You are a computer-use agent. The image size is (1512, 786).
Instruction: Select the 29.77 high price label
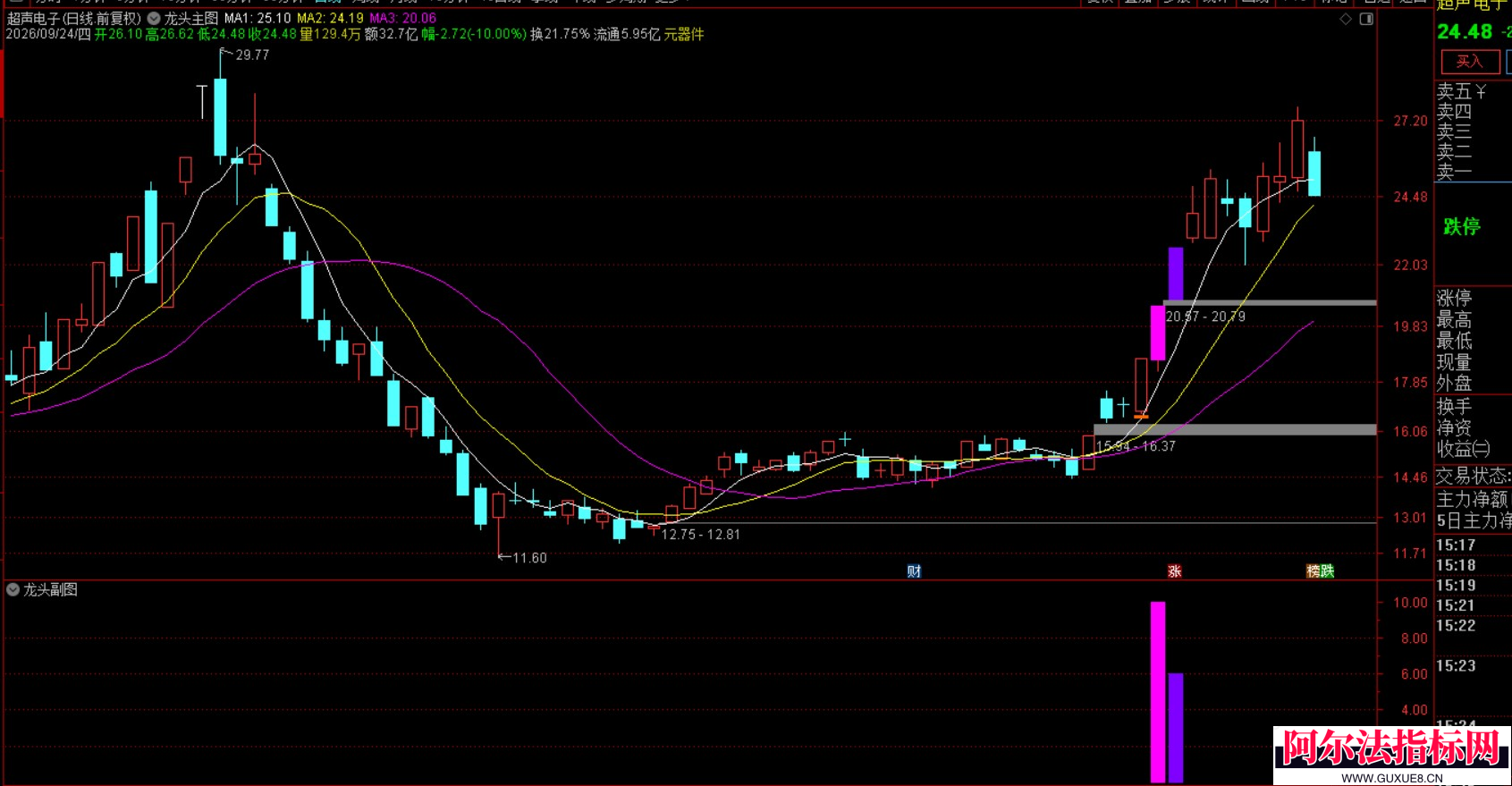click(x=252, y=55)
